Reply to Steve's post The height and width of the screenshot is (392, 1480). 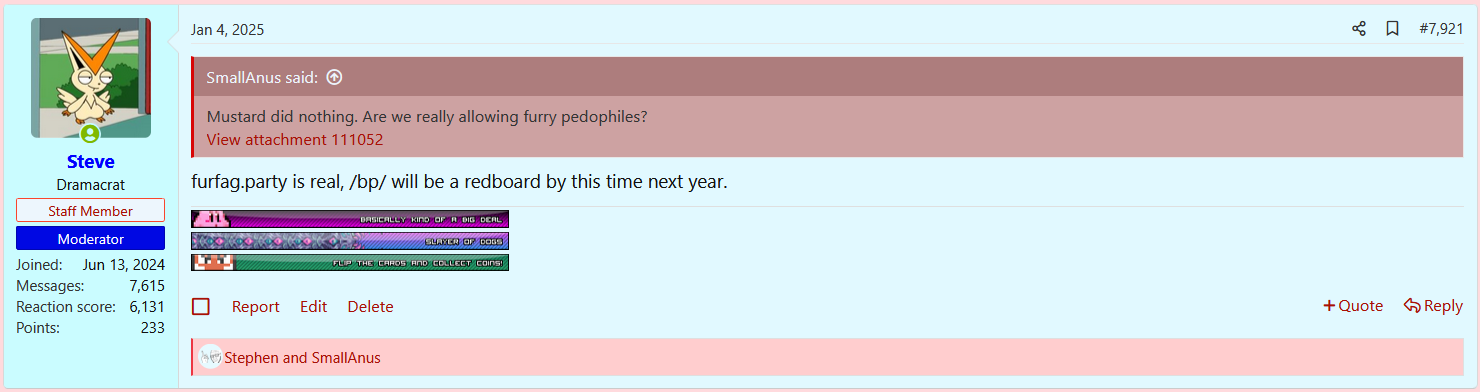coord(1433,306)
